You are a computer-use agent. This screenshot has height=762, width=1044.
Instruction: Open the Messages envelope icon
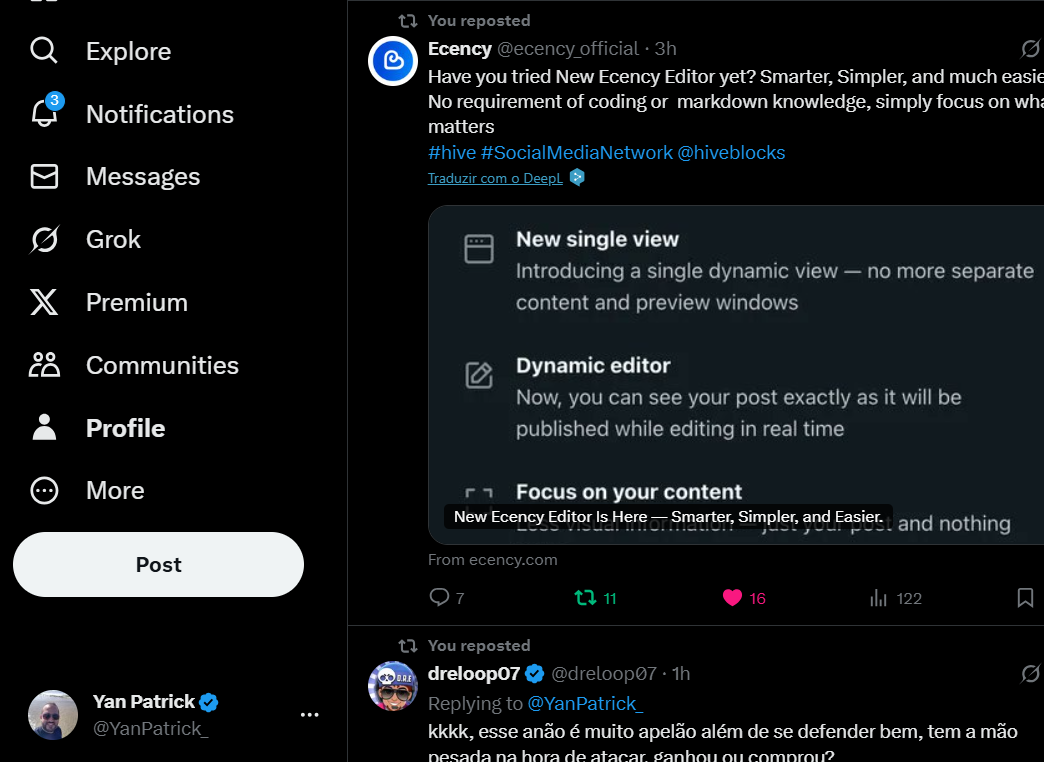[x=44, y=177]
